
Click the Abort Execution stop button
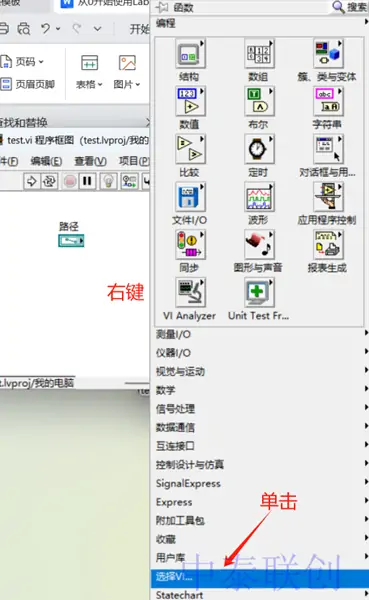pyautogui.click(x=70, y=181)
